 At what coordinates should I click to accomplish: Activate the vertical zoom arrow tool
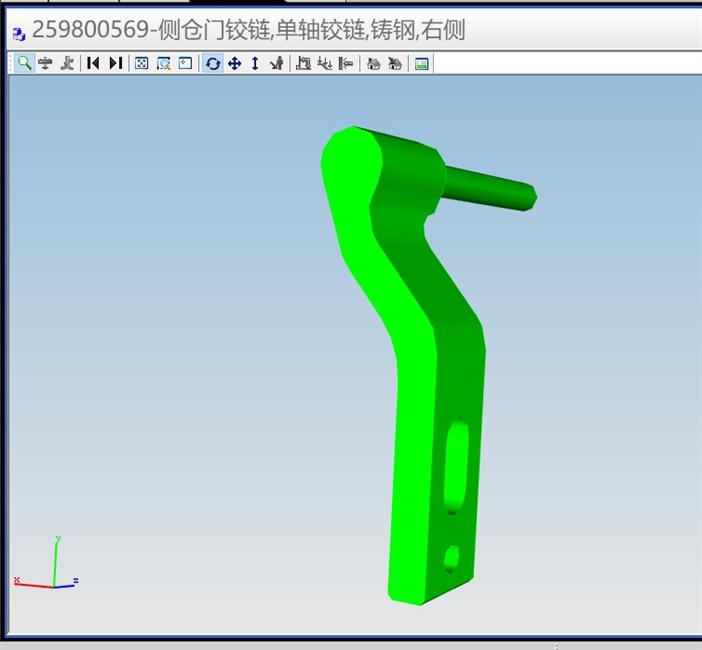click(x=255, y=63)
